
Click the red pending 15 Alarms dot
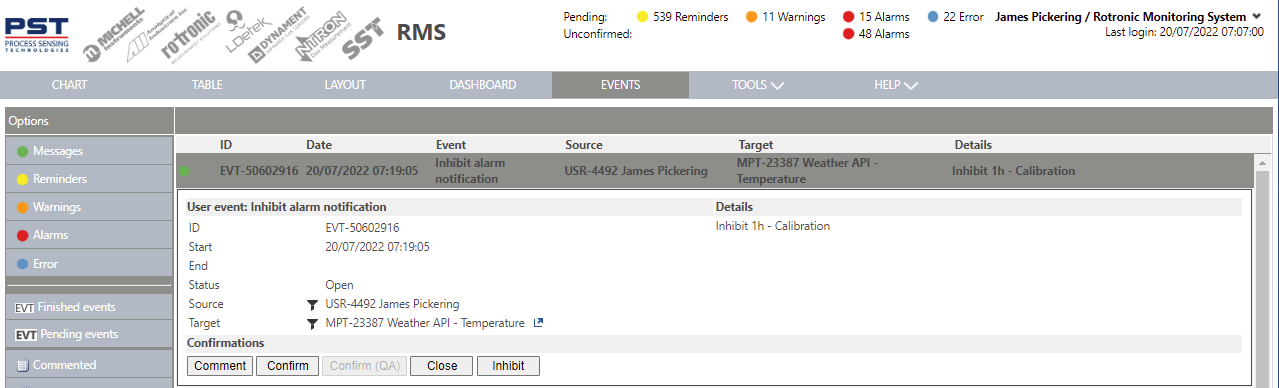click(x=848, y=17)
